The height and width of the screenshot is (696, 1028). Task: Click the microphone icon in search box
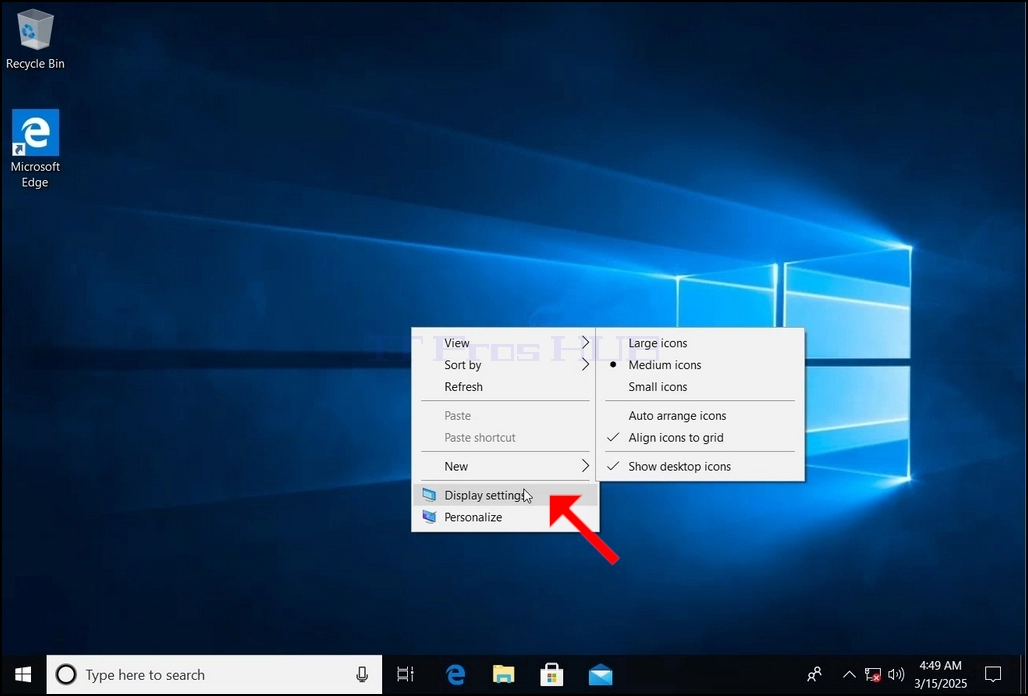pyautogui.click(x=362, y=674)
